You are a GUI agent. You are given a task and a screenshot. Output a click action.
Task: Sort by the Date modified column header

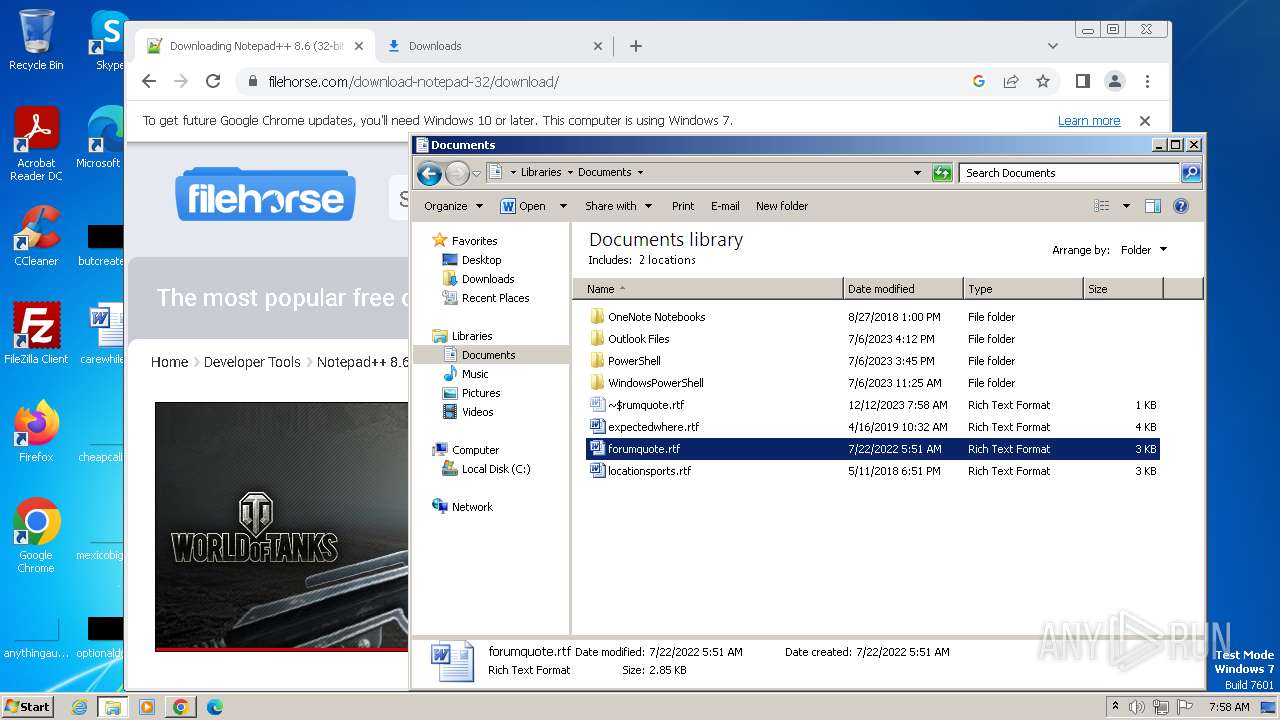903,289
